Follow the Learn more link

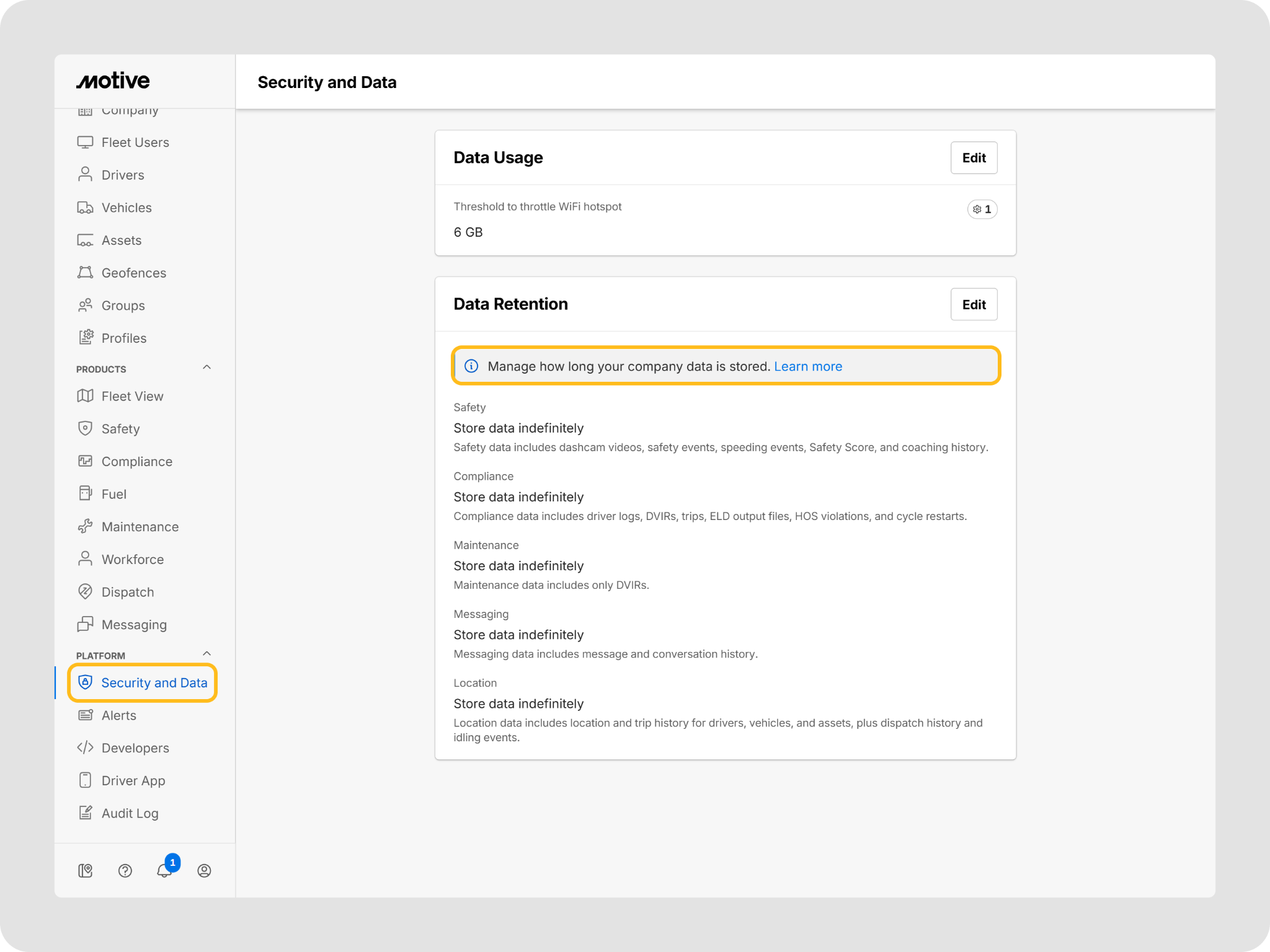[807, 366]
